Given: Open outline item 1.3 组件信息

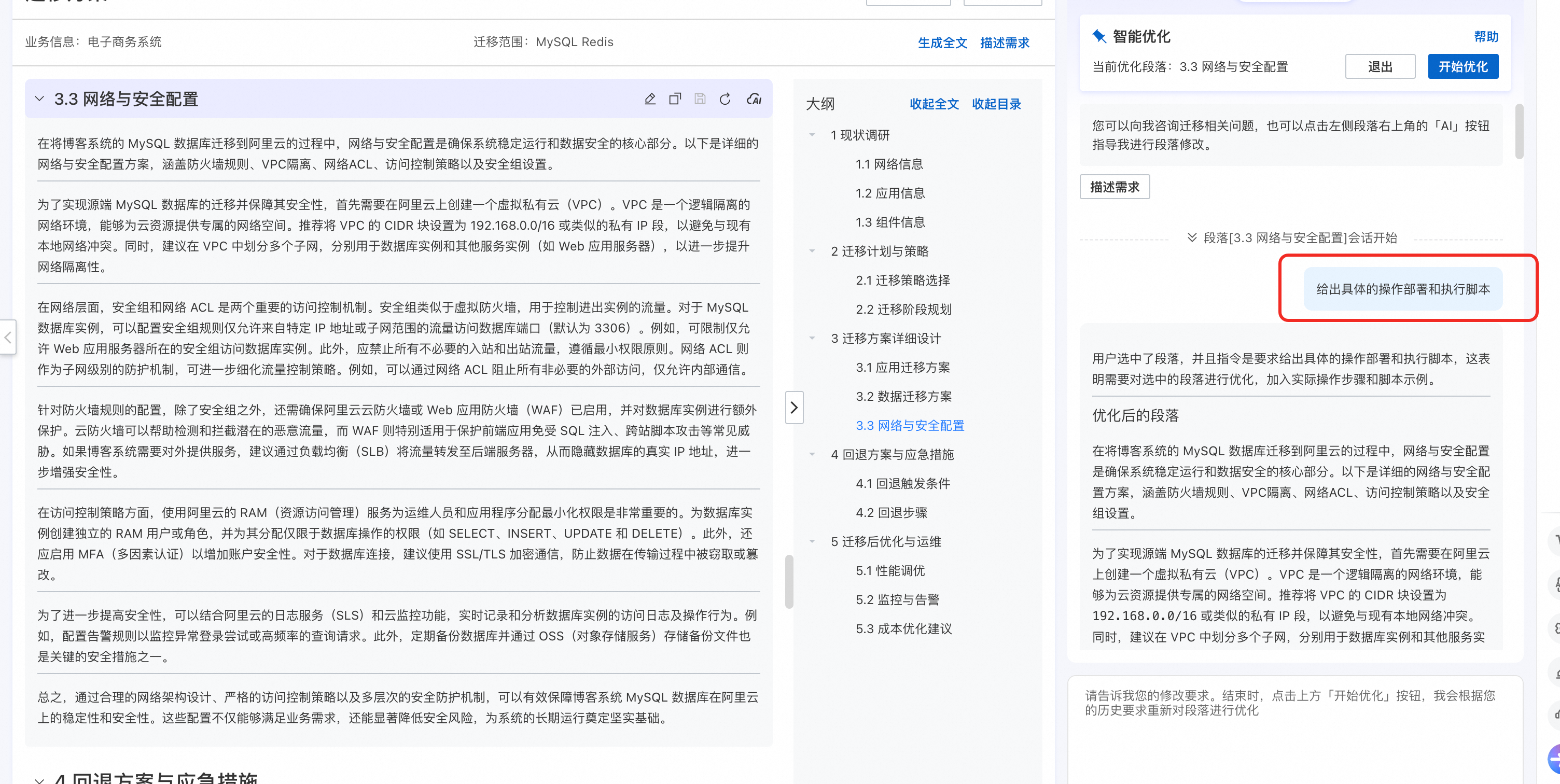Looking at the screenshot, I should click(889, 222).
